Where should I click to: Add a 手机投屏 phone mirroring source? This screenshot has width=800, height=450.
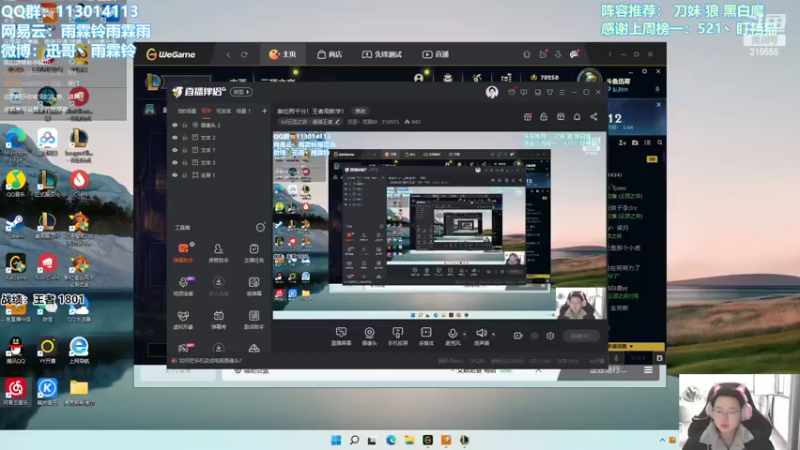coord(397,336)
